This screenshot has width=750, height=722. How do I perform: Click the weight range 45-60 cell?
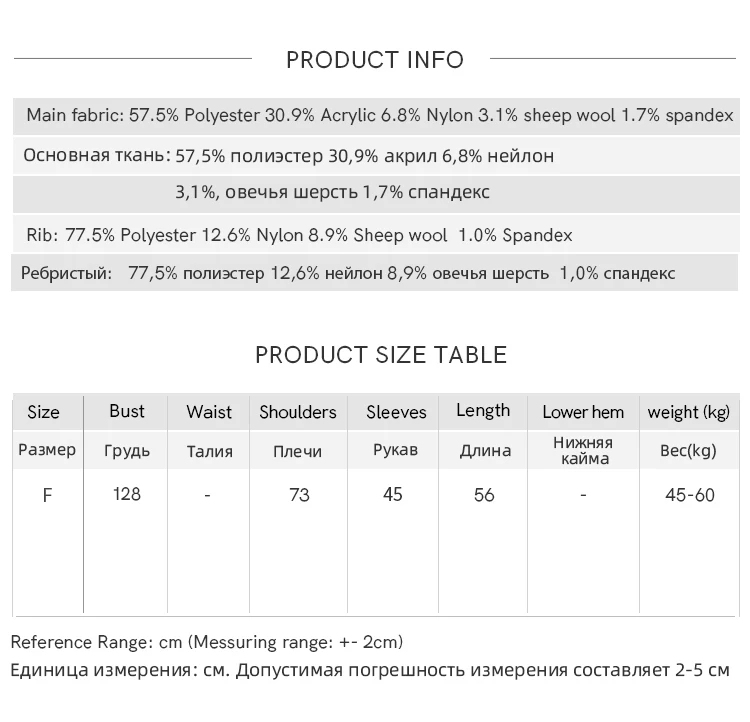(x=690, y=495)
